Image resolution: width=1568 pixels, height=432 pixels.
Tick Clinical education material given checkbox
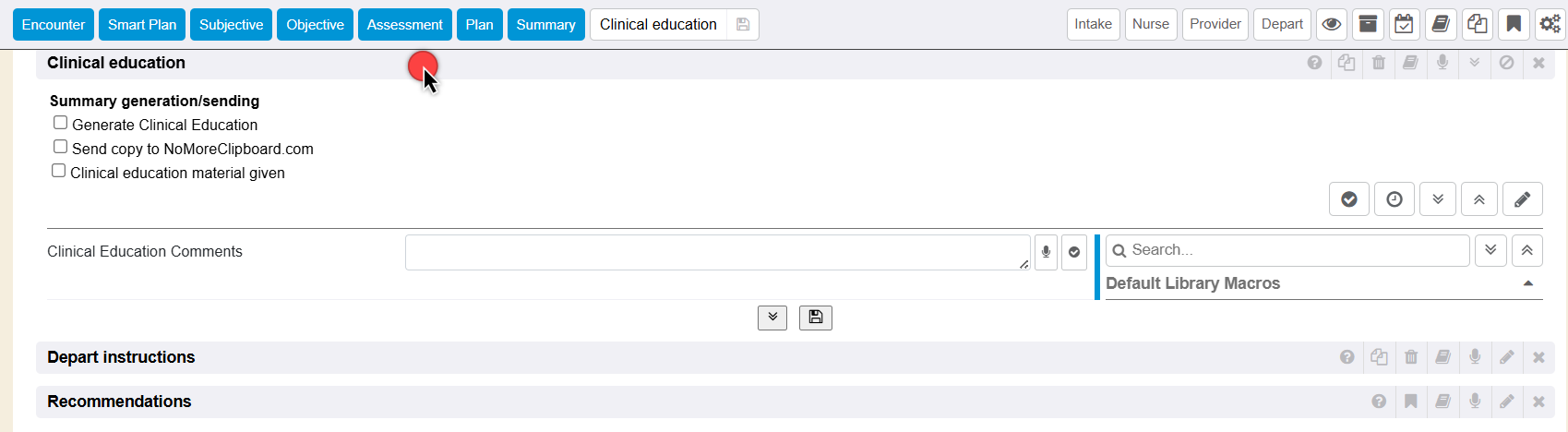59,171
